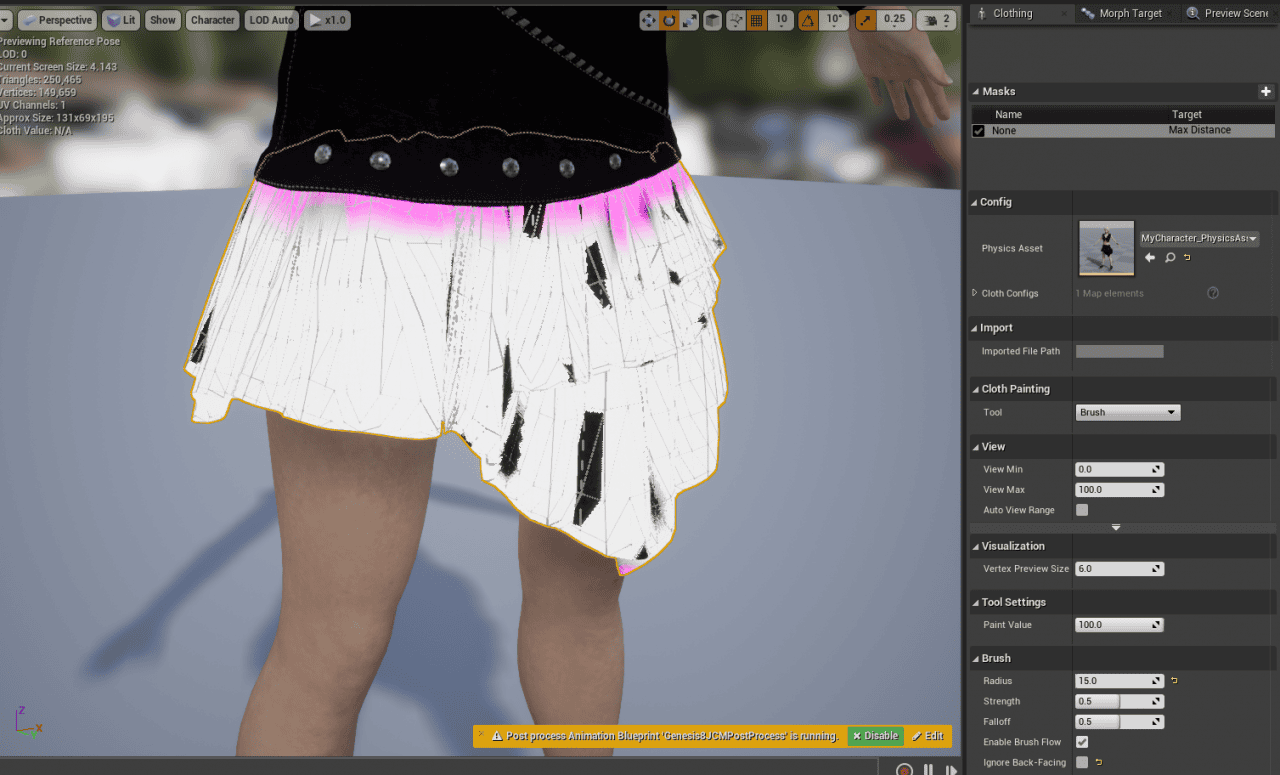1280x775 pixels.
Task: Disable the Enable Brush Flow checkbox
Action: 1082,742
